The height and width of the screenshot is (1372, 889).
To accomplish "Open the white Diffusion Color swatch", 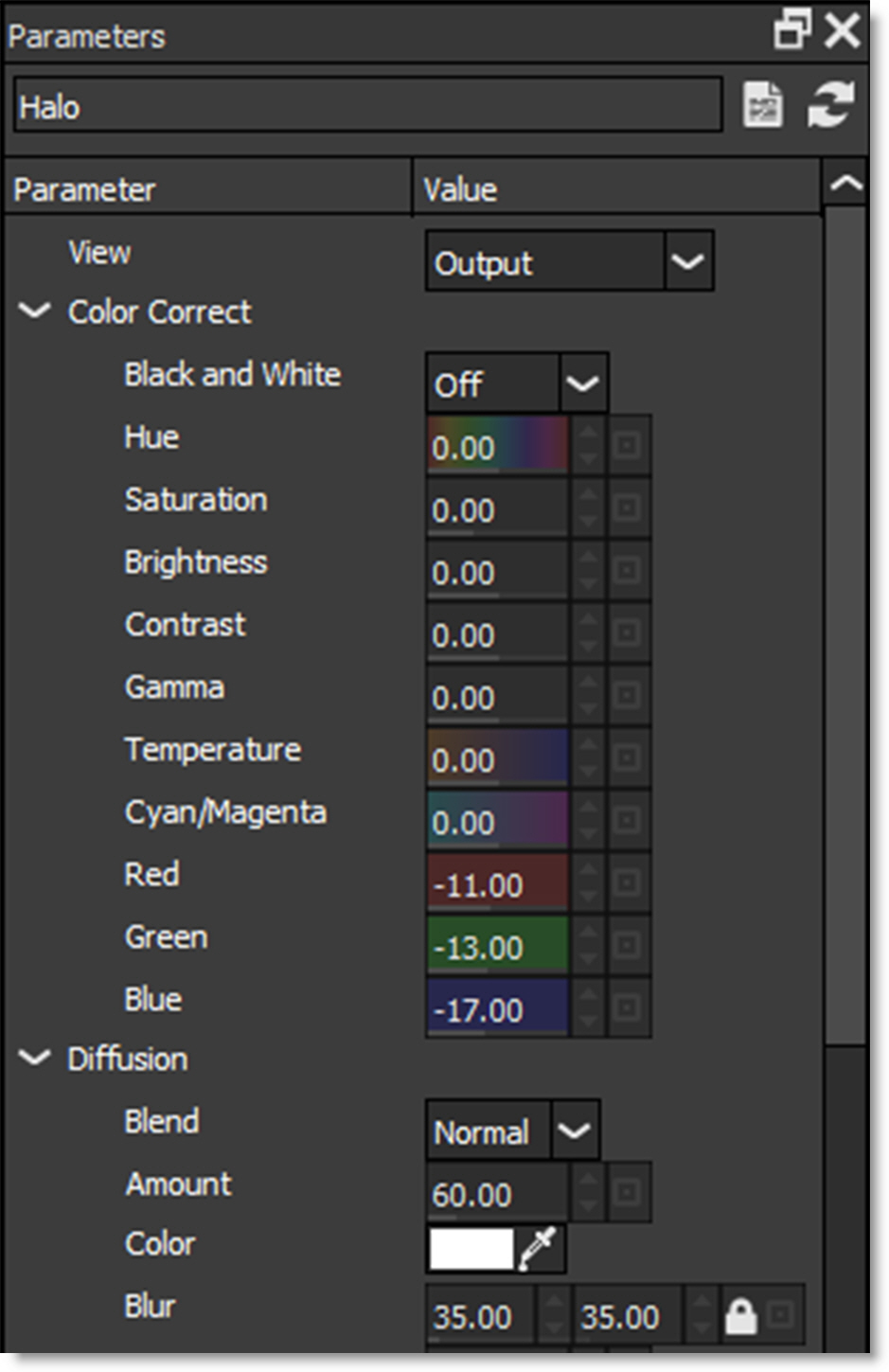I will pos(471,1249).
